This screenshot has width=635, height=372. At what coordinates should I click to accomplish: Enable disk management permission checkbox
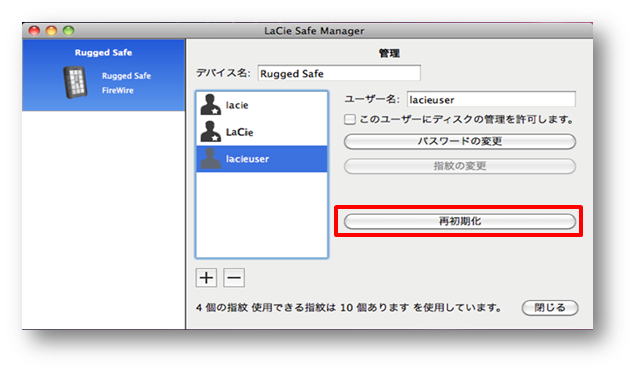click(350, 119)
